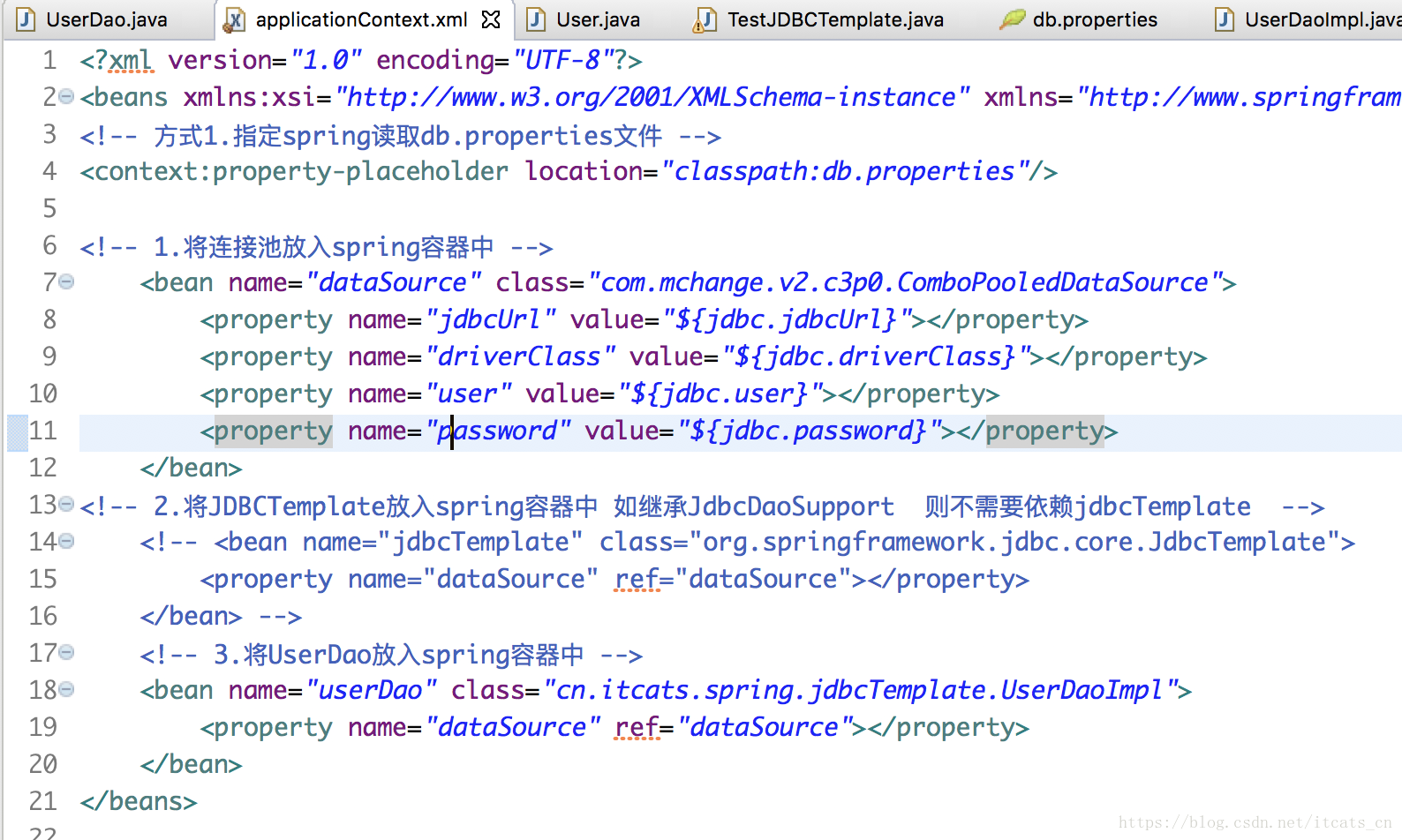1402x840 pixels.
Task: Click the "UTF-8" encoding value
Action: pyautogui.click(x=563, y=60)
